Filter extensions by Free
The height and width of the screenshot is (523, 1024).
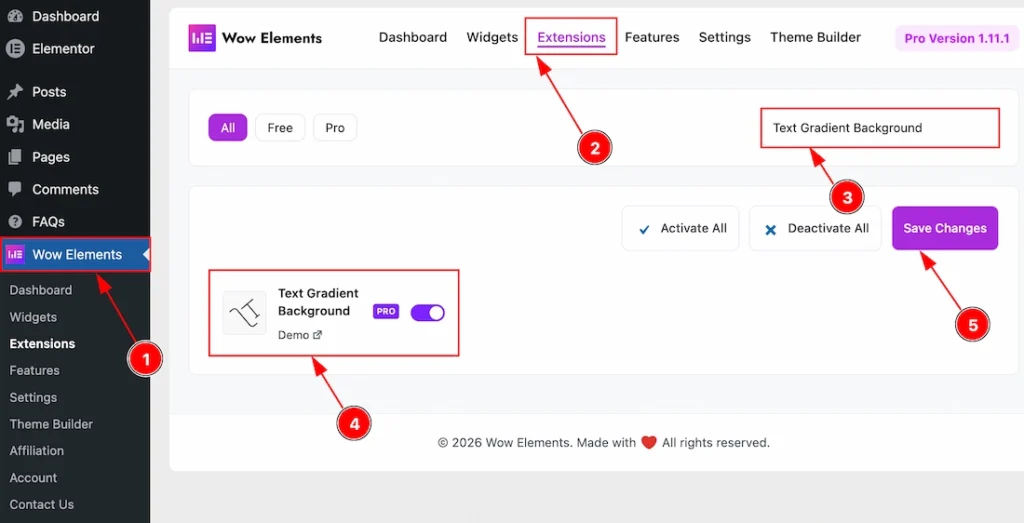(280, 127)
